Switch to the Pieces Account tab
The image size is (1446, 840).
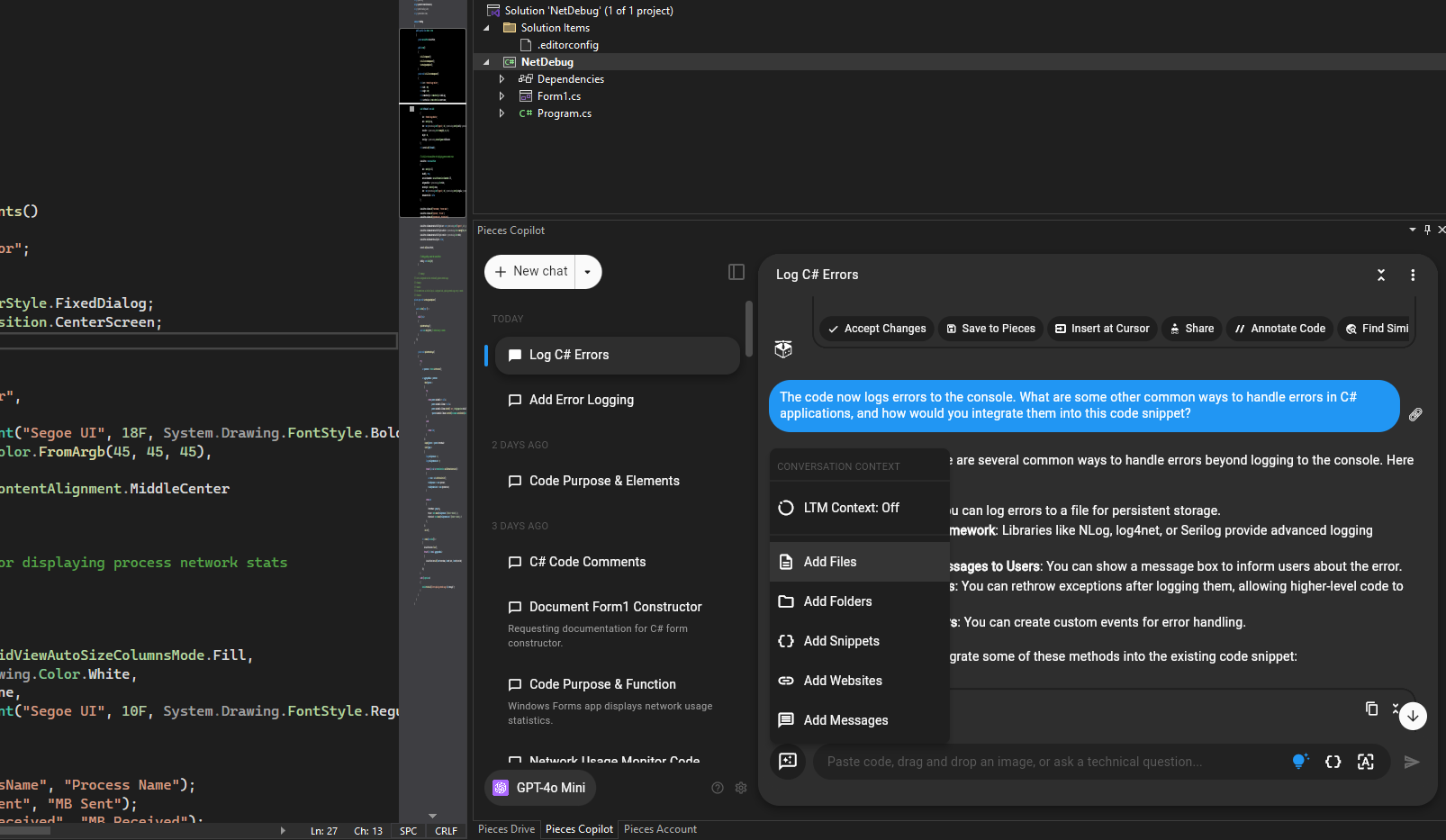660,829
